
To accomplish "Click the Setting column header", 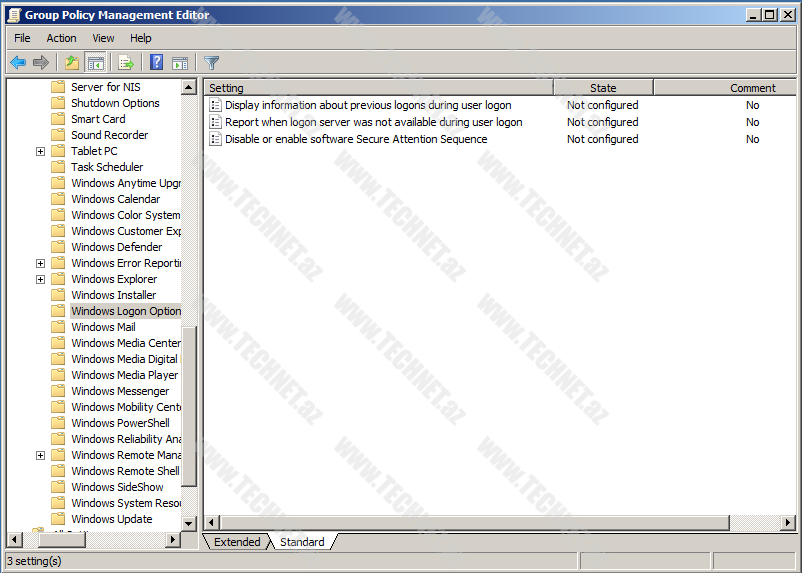I will pyautogui.click(x=378, y=88).
